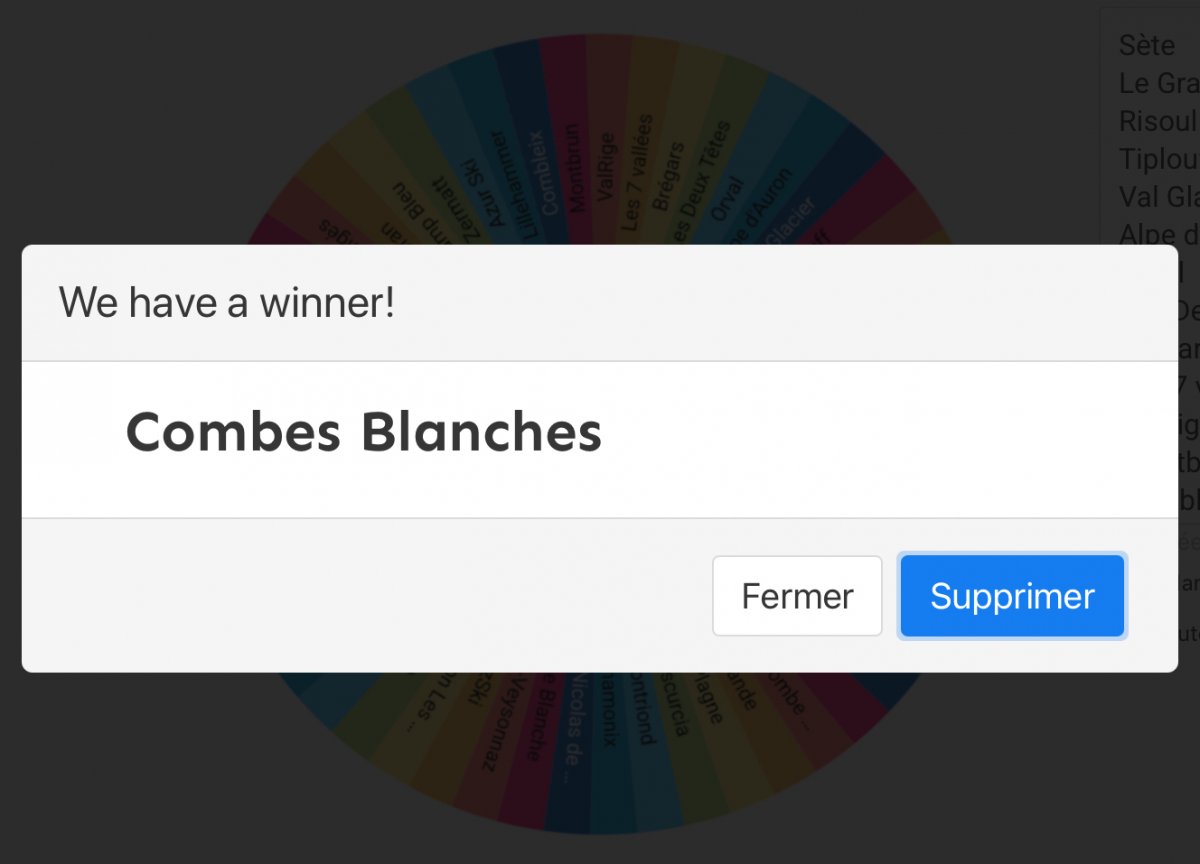The image size is (1200, 864).
Task: Click the Le Gra entry line
Action: pos(1157,83)
